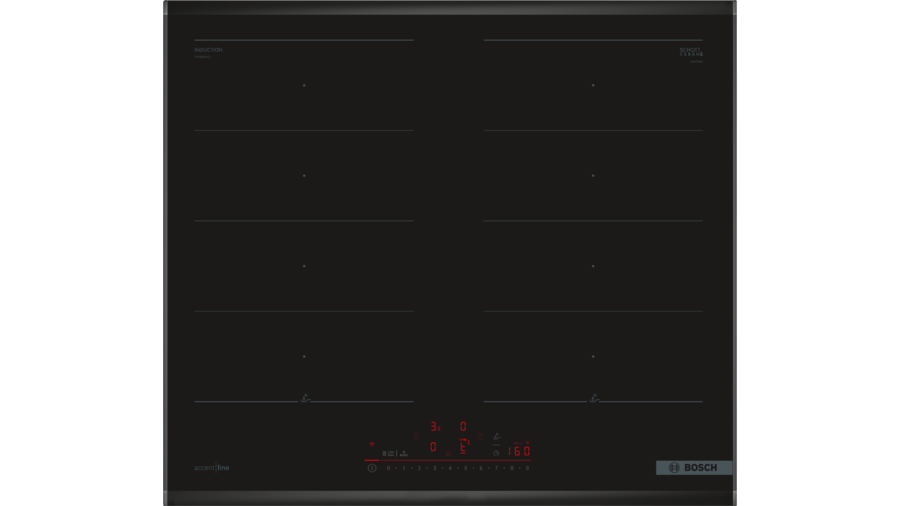
Task: Select the top-right zone display showing 0
Action: [463, 427]
